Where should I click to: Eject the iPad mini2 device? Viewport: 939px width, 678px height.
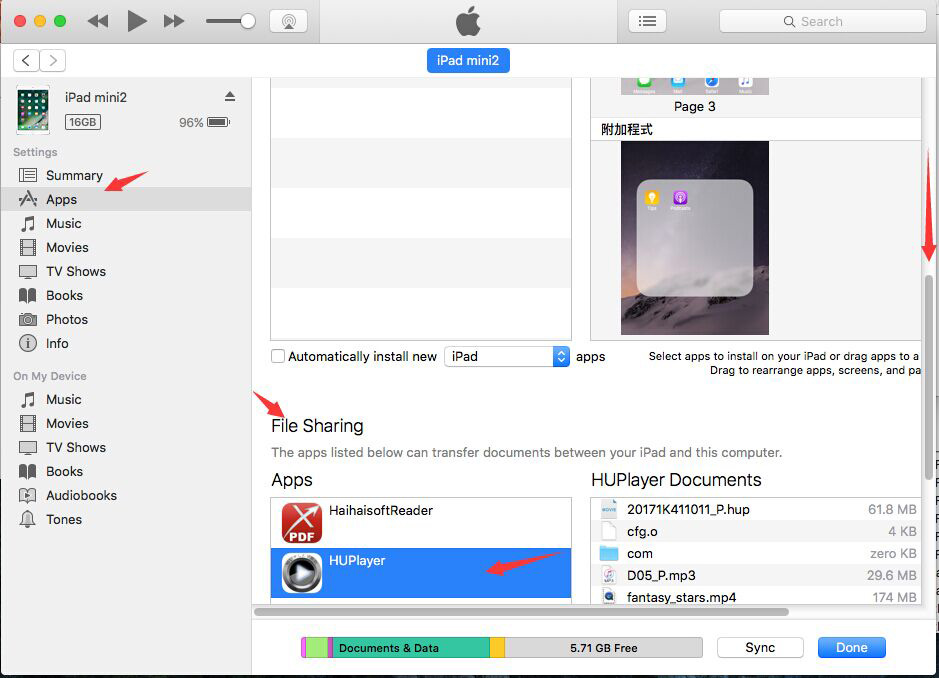click(x=230, y=96)
